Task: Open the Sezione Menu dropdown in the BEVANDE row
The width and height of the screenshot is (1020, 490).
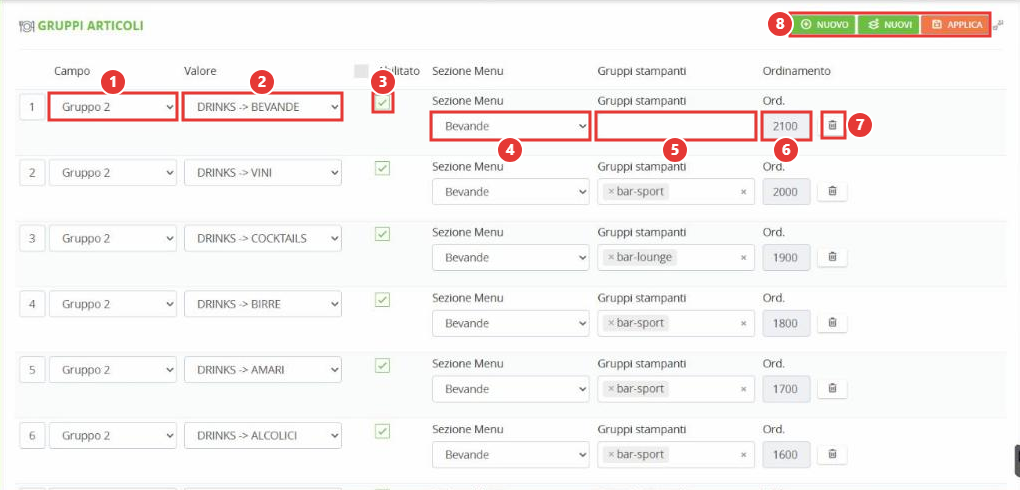Action: [x=511, y=126]
